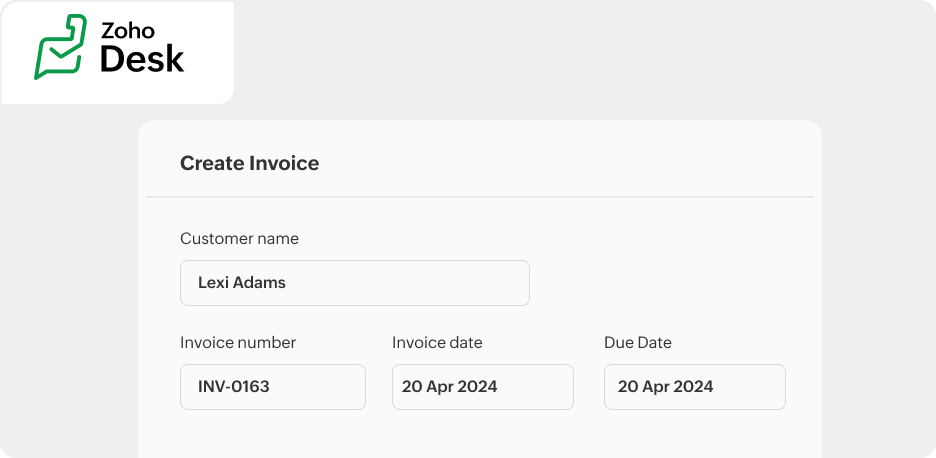Click the "Due Date" label
The height and width of the screenshot is (458, 936).
point(638,343)
